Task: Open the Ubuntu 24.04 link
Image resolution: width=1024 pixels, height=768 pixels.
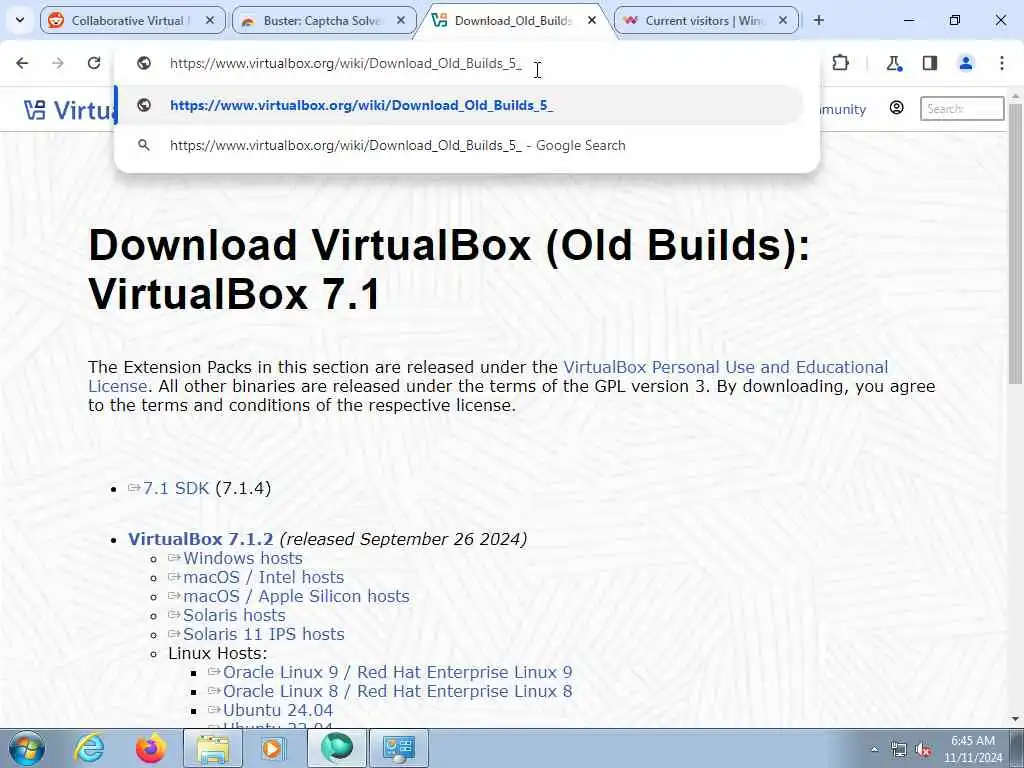Action: 278,710
